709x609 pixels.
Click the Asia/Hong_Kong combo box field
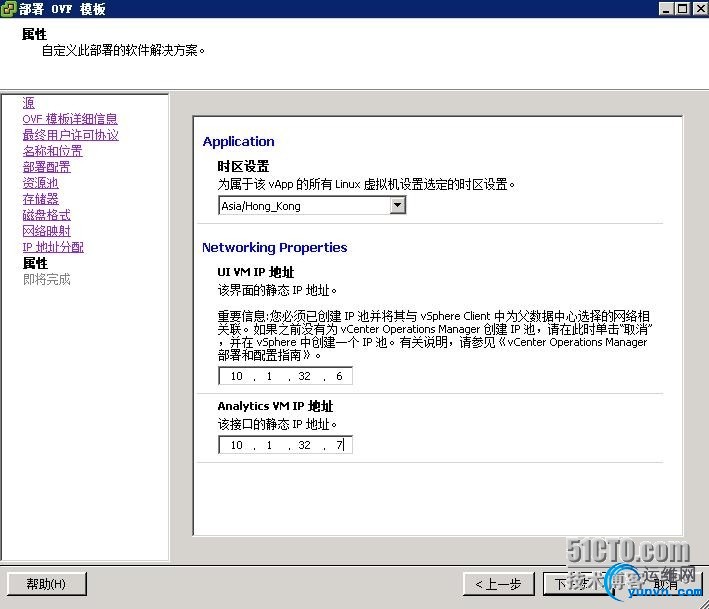coord(312,206)
